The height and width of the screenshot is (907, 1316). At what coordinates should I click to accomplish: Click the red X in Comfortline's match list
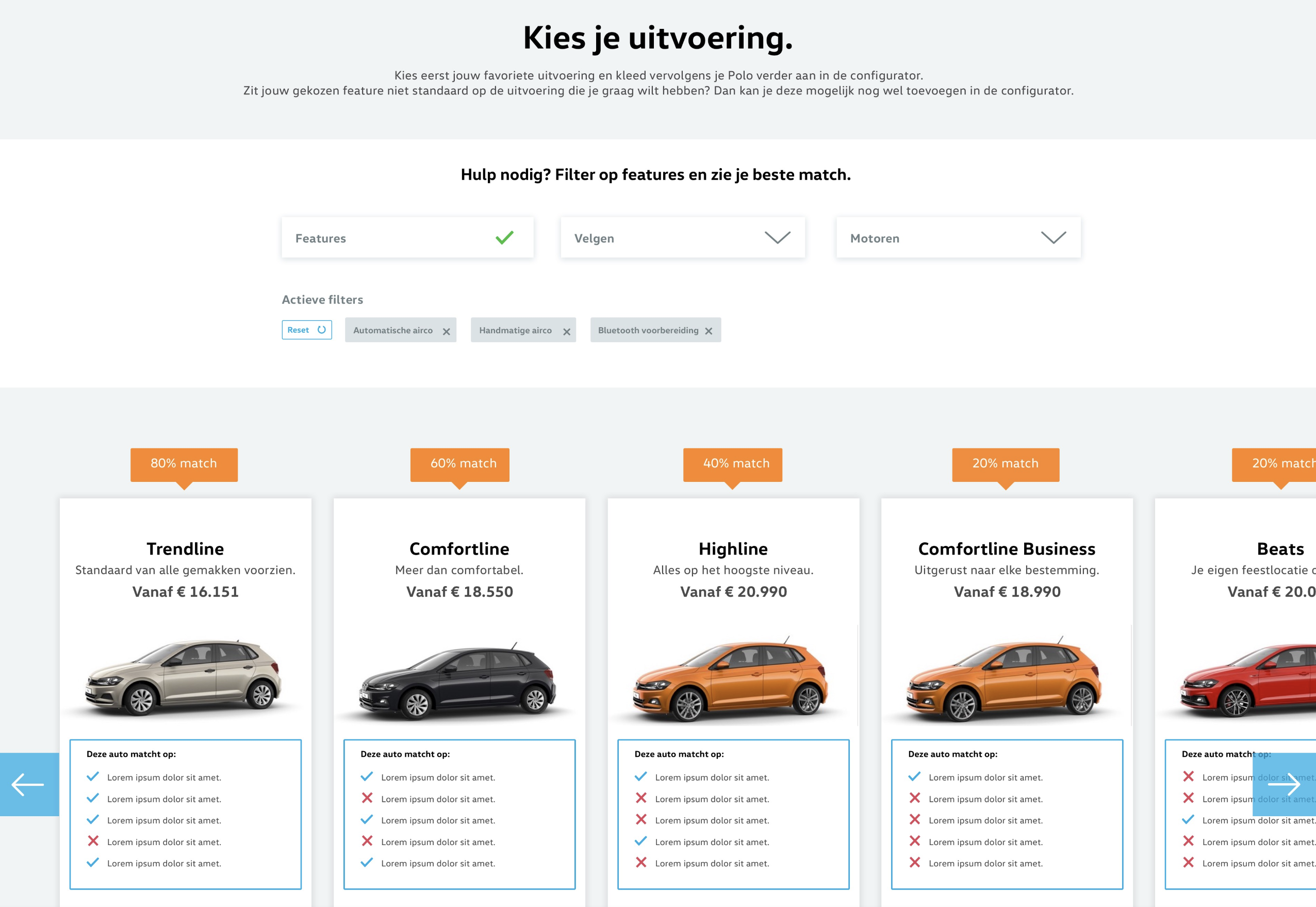click(x=367, y=799)
